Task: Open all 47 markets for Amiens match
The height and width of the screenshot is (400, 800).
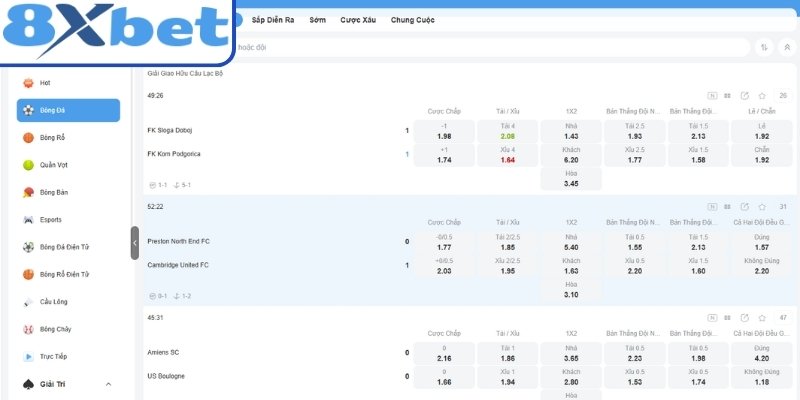Action: (x=783, y=318)
